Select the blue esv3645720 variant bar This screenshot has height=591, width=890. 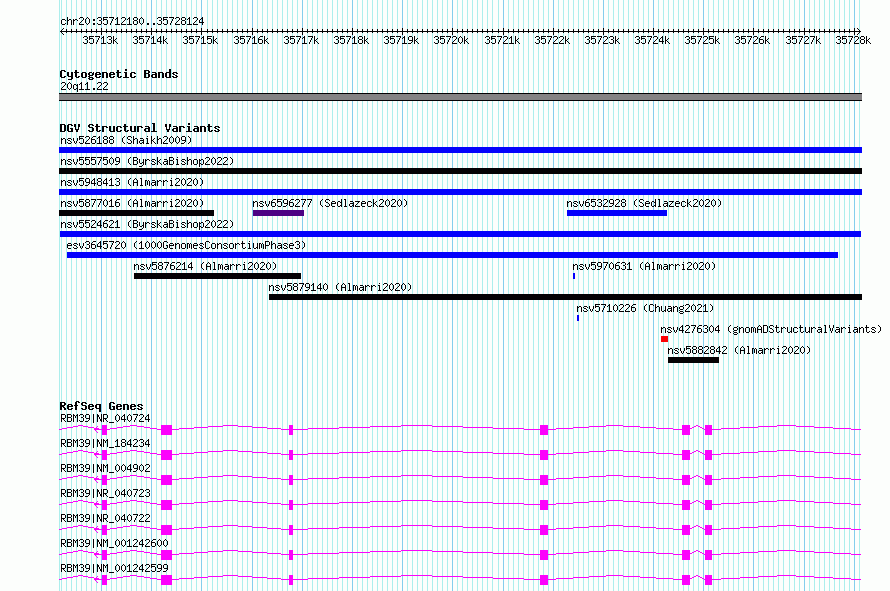click(452, 255)
